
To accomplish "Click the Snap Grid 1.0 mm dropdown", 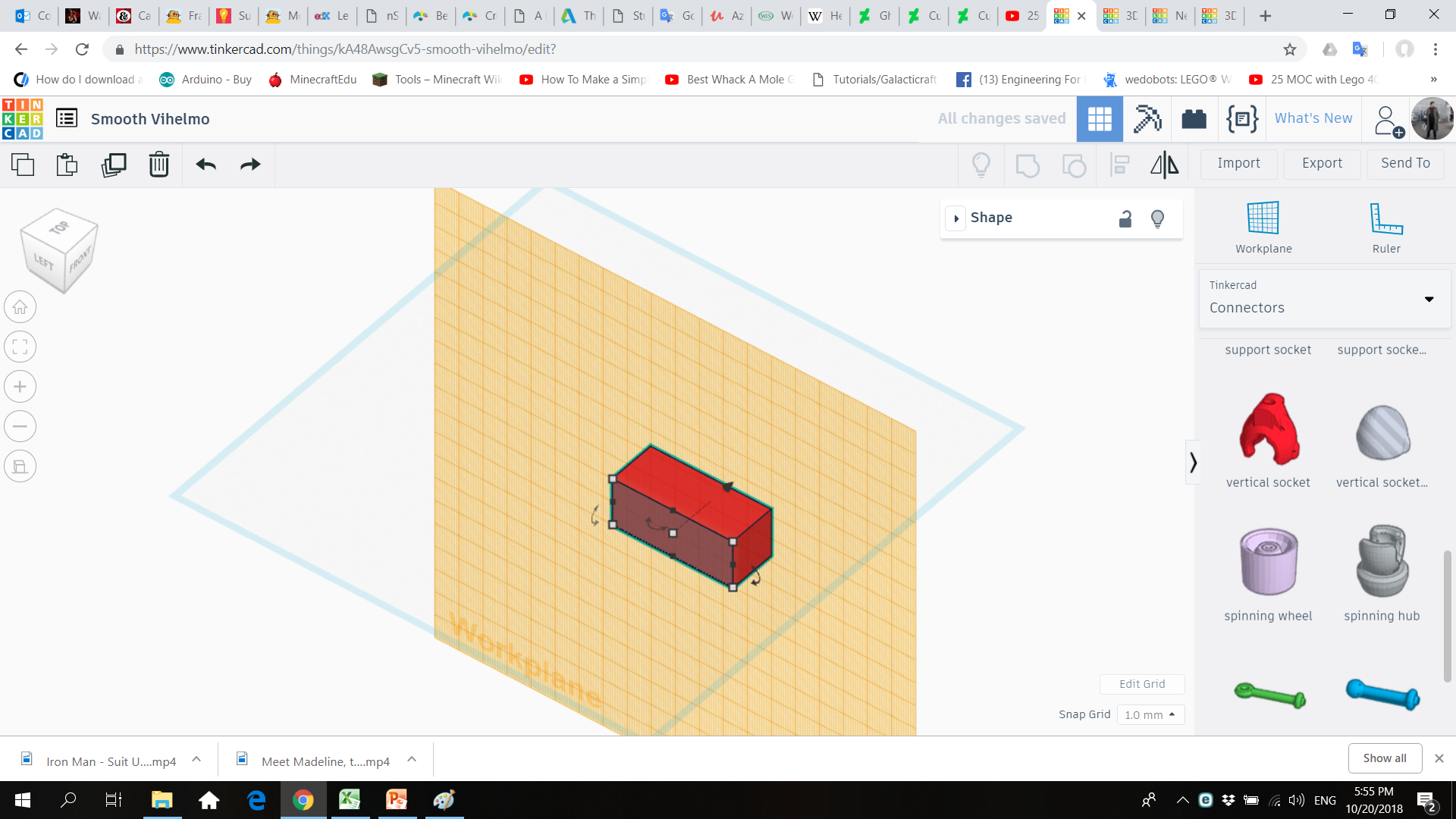I will (1148, 714).
